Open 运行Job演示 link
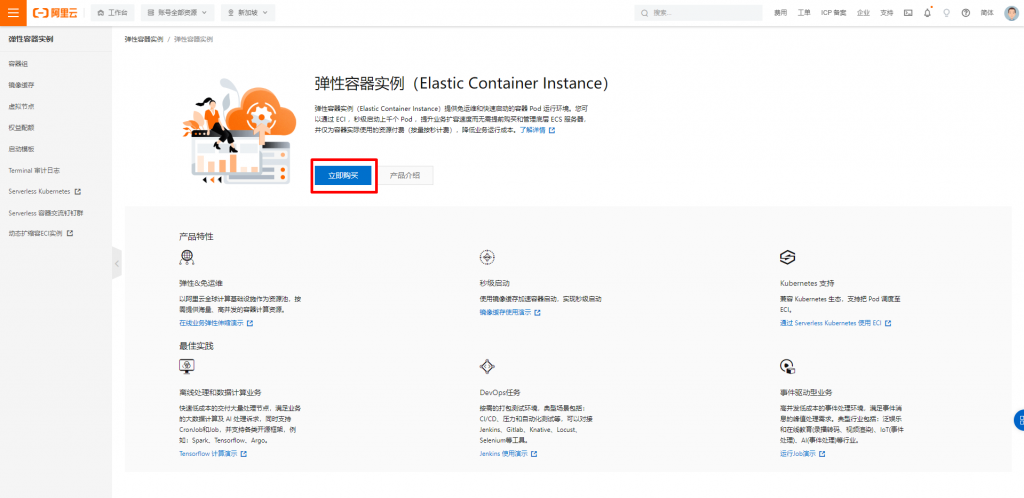The width and height of the screenshot is (1024, 498). point(802,454)
